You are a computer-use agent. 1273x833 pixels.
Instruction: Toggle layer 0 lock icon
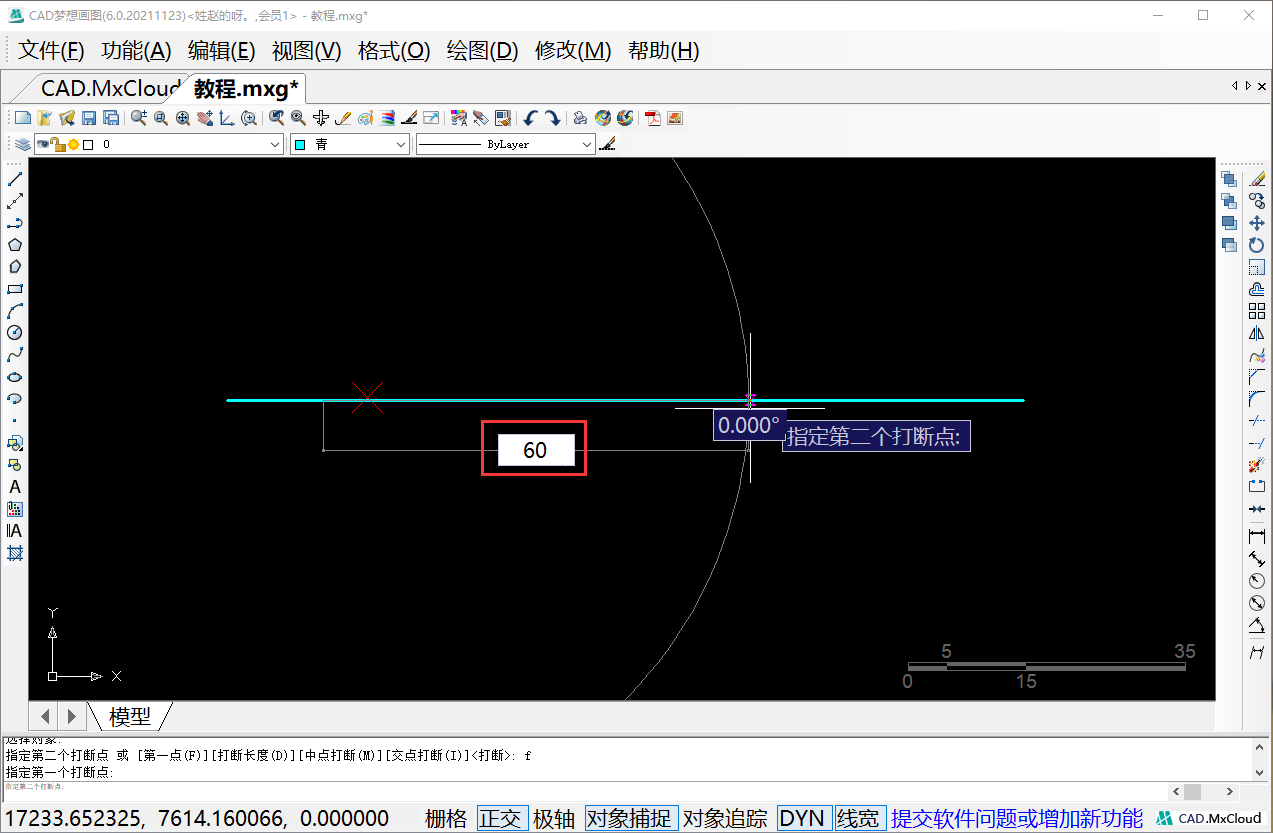(58, 145)
